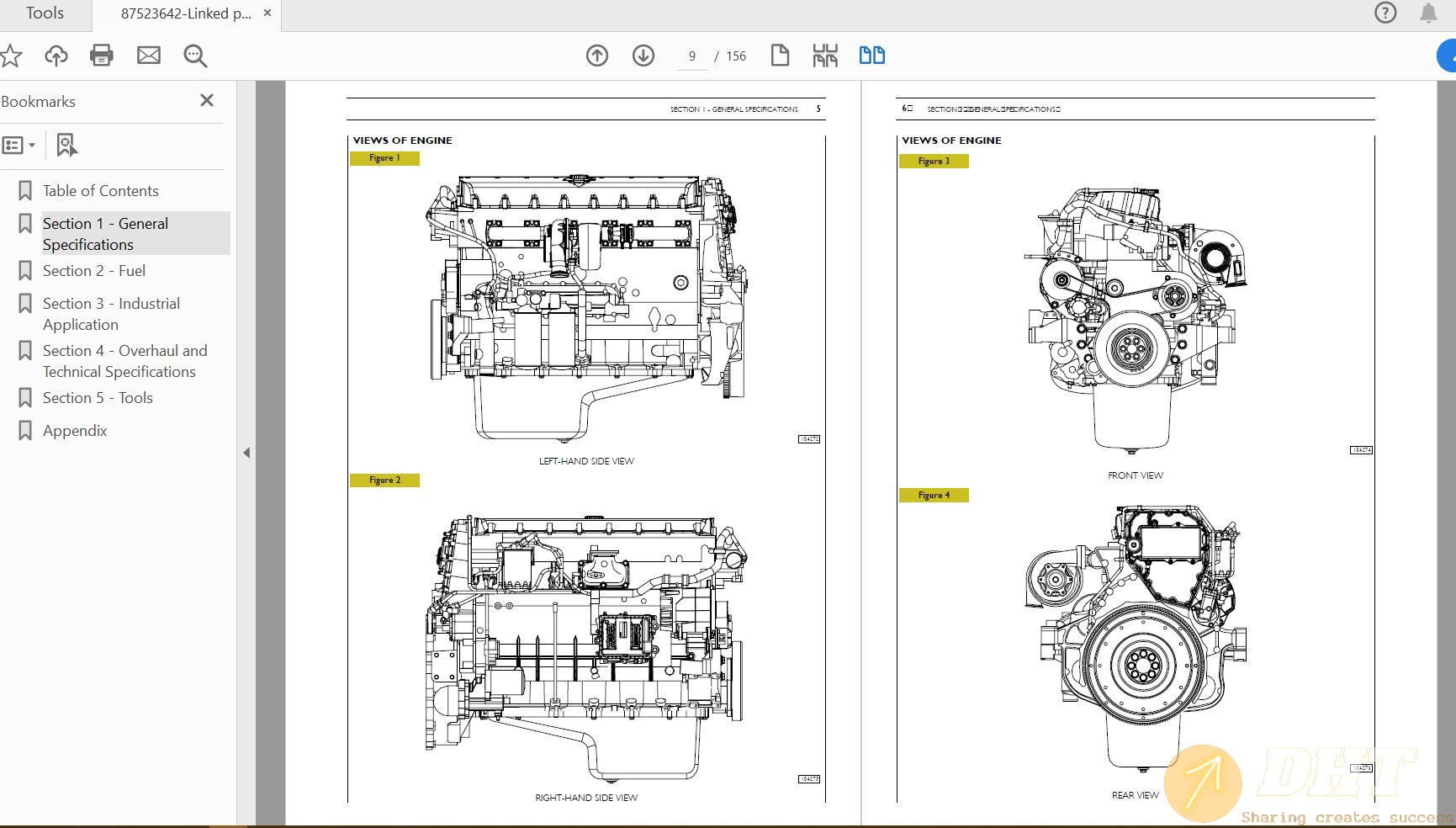Add document to favorites star
The image size is (1456, 828).
point(11,56)
